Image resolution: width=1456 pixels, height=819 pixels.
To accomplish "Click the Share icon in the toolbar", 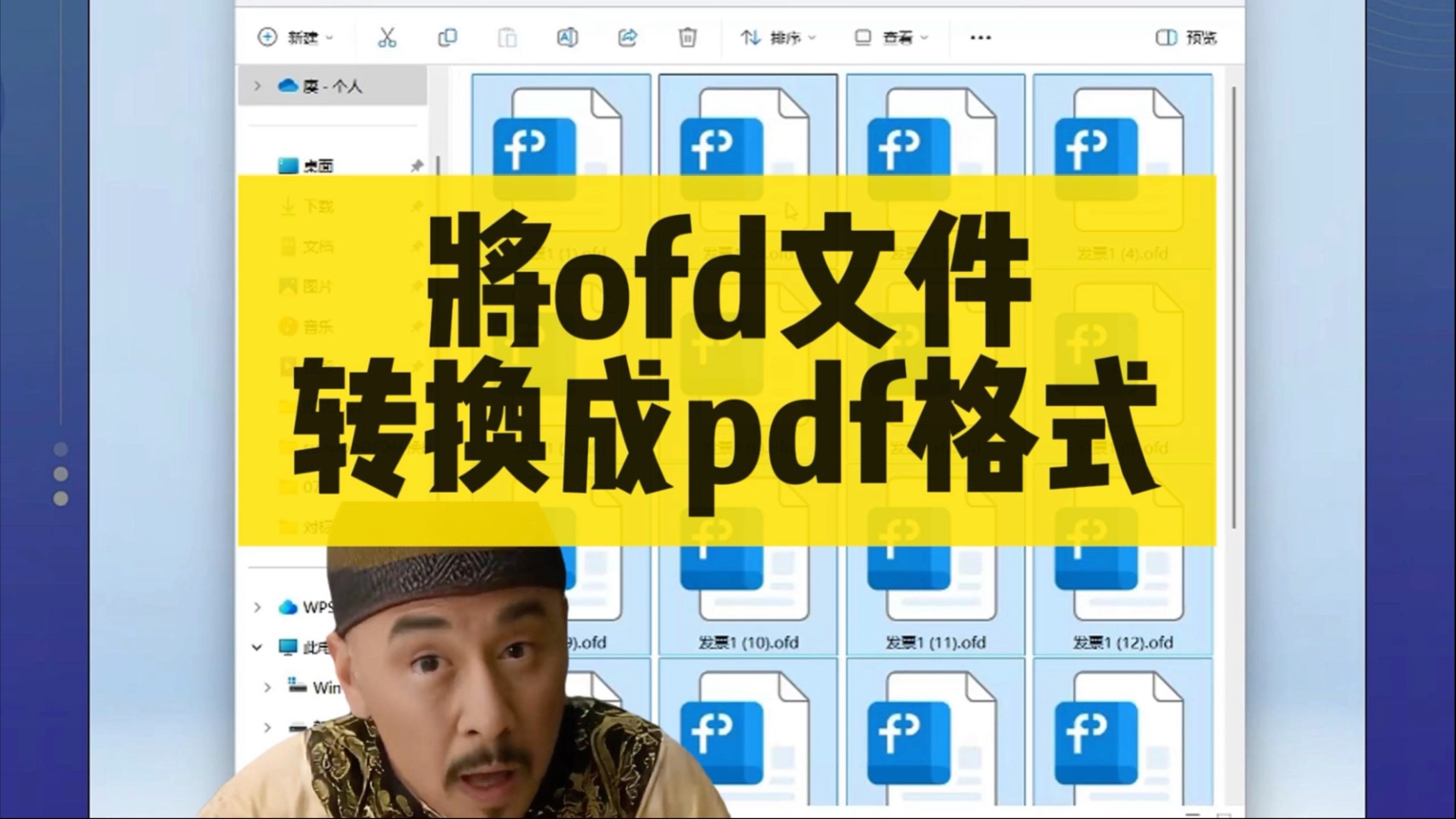I will pyautogui.click(x=627, y=37).
